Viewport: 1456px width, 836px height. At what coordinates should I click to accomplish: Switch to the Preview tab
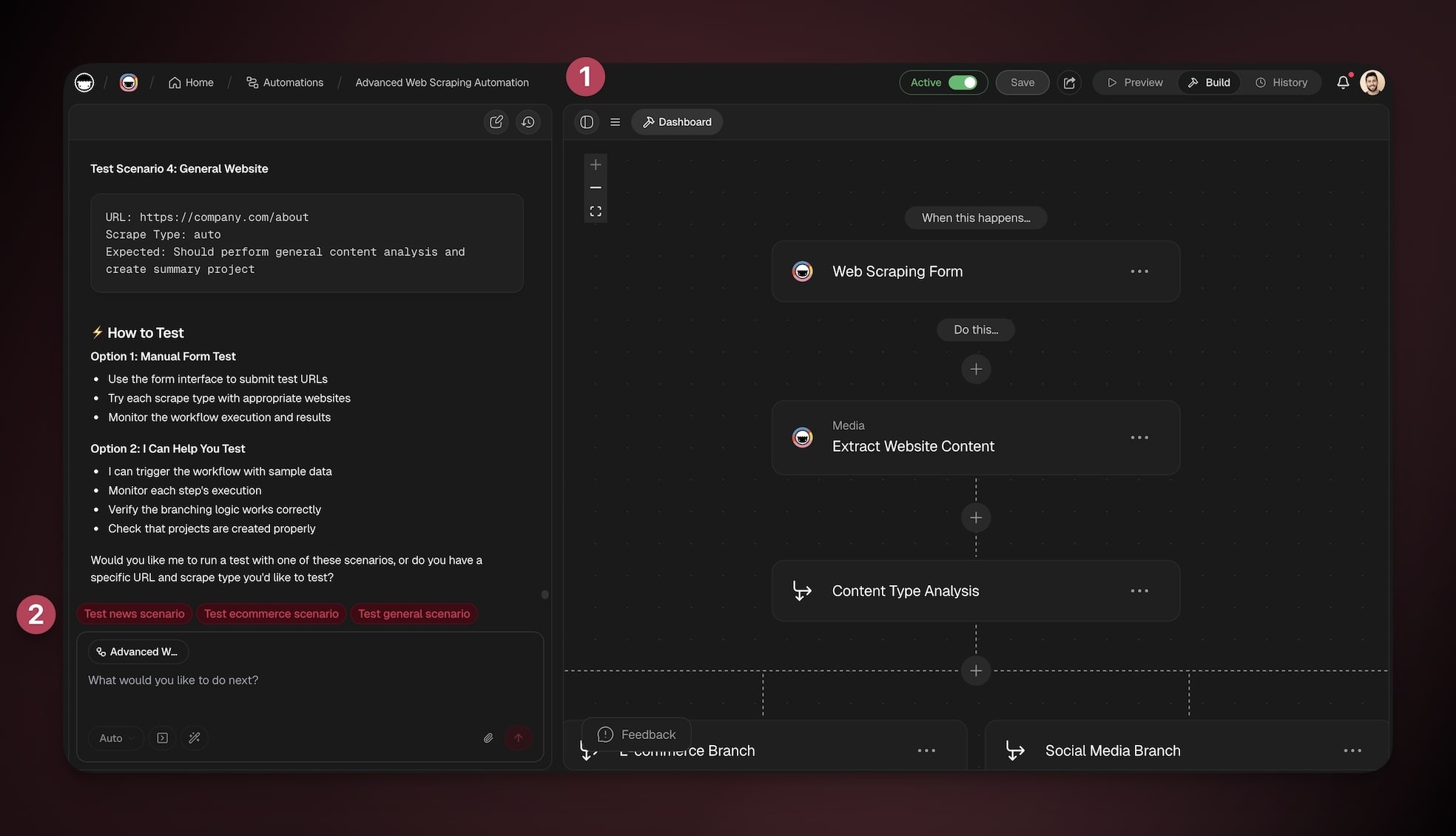click(1135, 83)
